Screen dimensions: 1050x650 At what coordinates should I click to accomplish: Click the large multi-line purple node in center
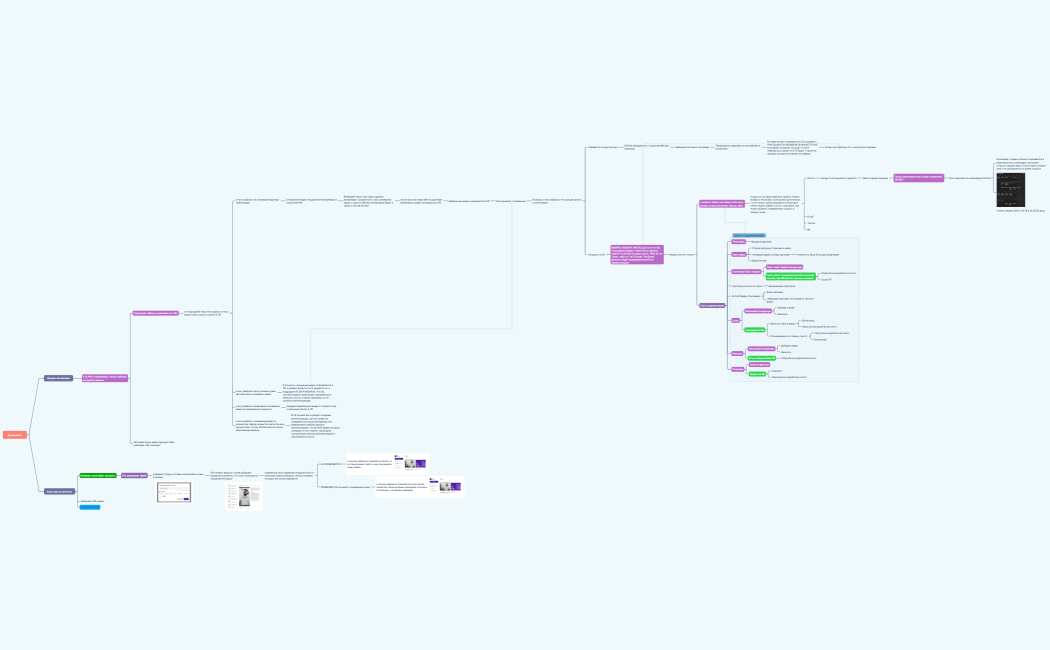[x=637, y=255]
